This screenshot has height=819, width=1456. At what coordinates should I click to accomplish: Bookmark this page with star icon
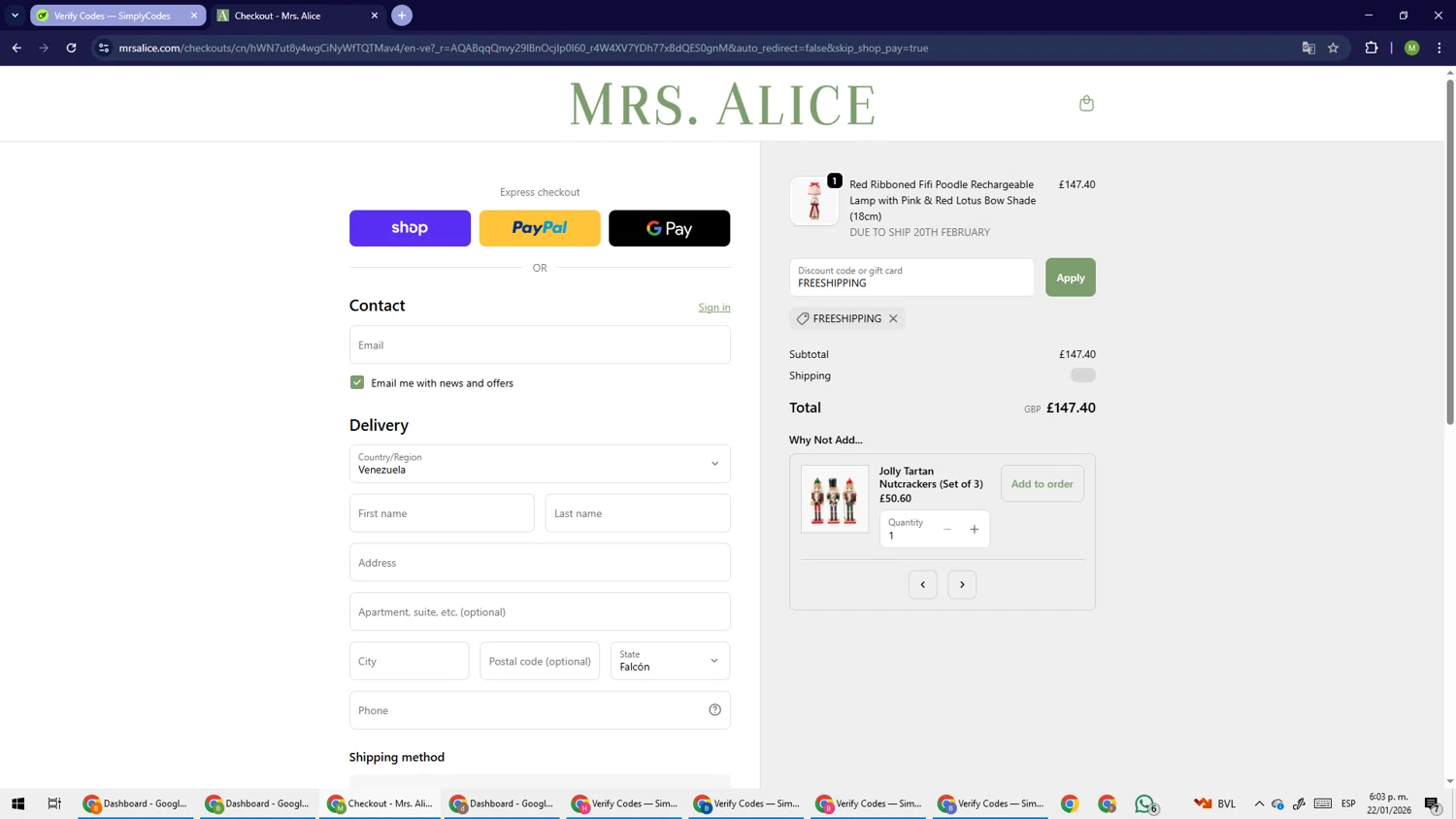click(x=1334, y=48)
